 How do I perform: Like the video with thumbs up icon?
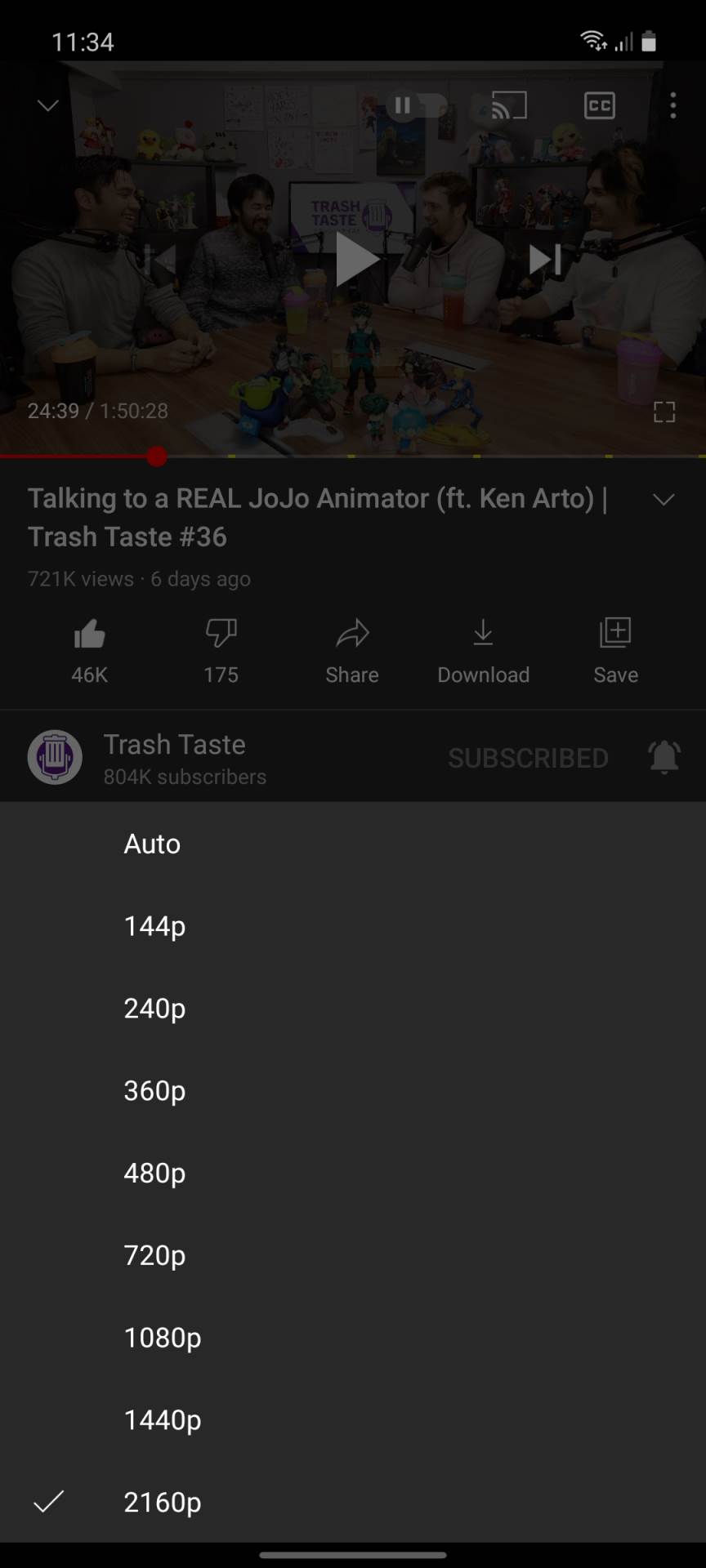88,633
